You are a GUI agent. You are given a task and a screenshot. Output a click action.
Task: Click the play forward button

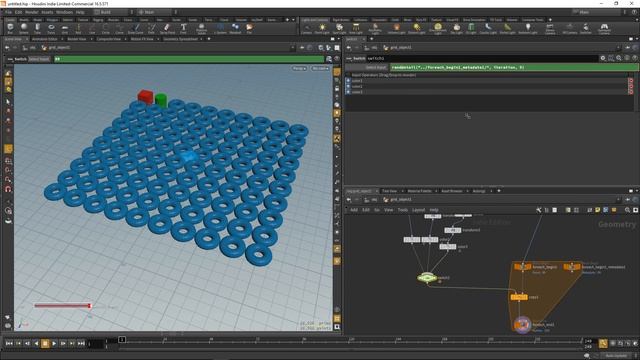[x=54, y=344]
